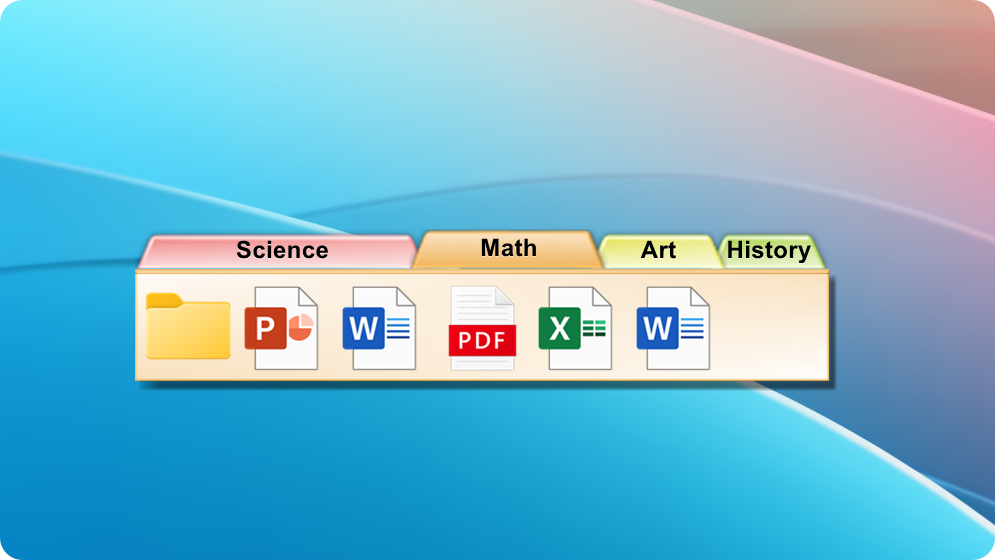Select the Math tab
Viewport: 995px width, 560px height.
[508, 249]
